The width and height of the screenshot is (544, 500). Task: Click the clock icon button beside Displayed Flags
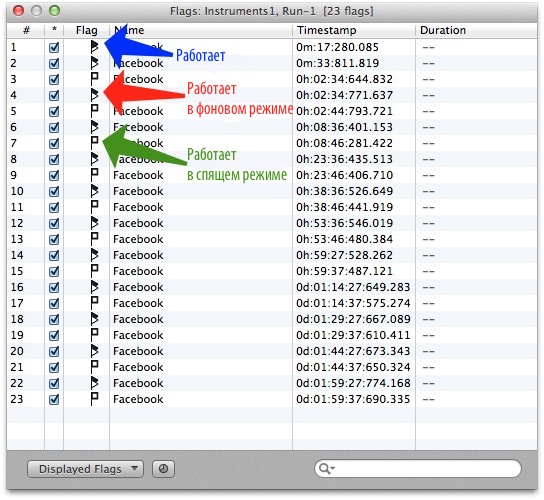point(163,469)
